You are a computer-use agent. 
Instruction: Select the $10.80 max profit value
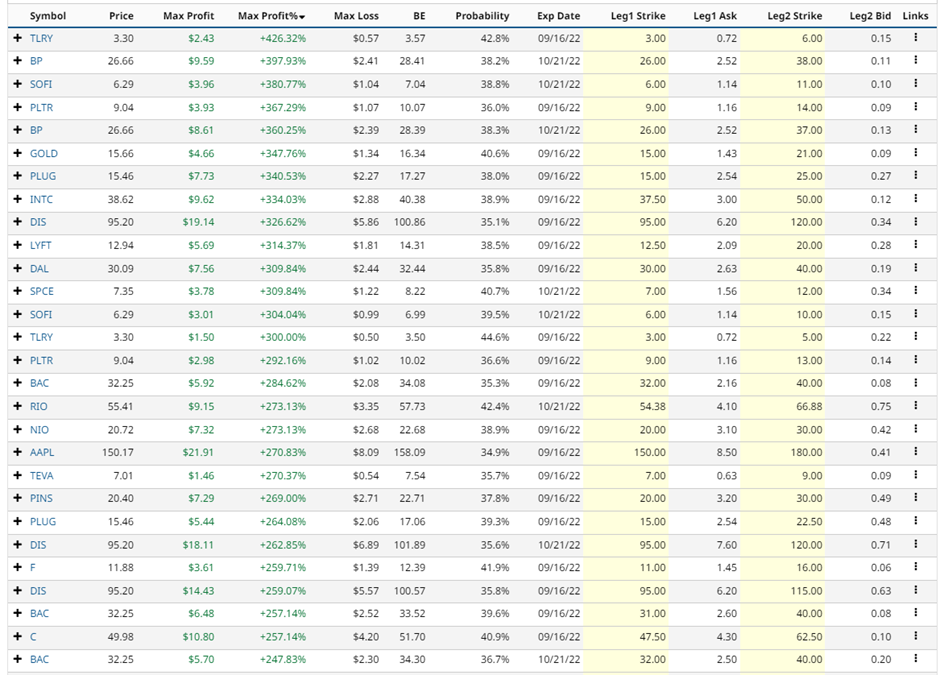198,637
